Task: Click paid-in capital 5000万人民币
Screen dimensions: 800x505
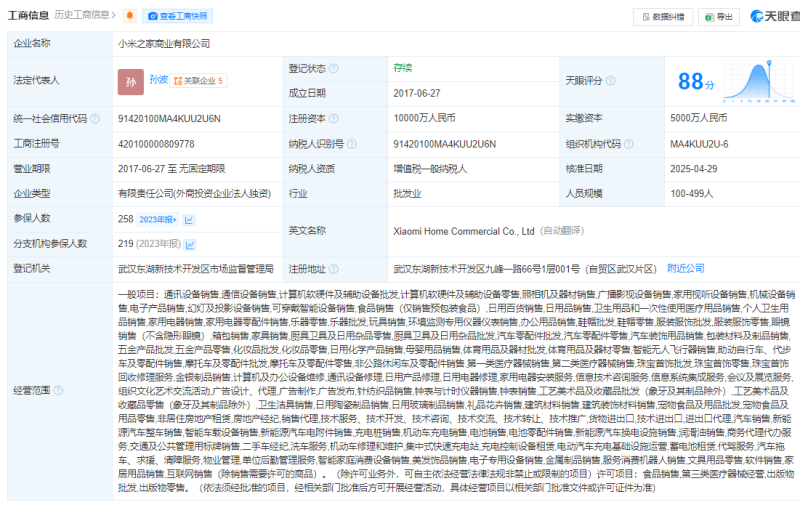Action: click(698, 118)
